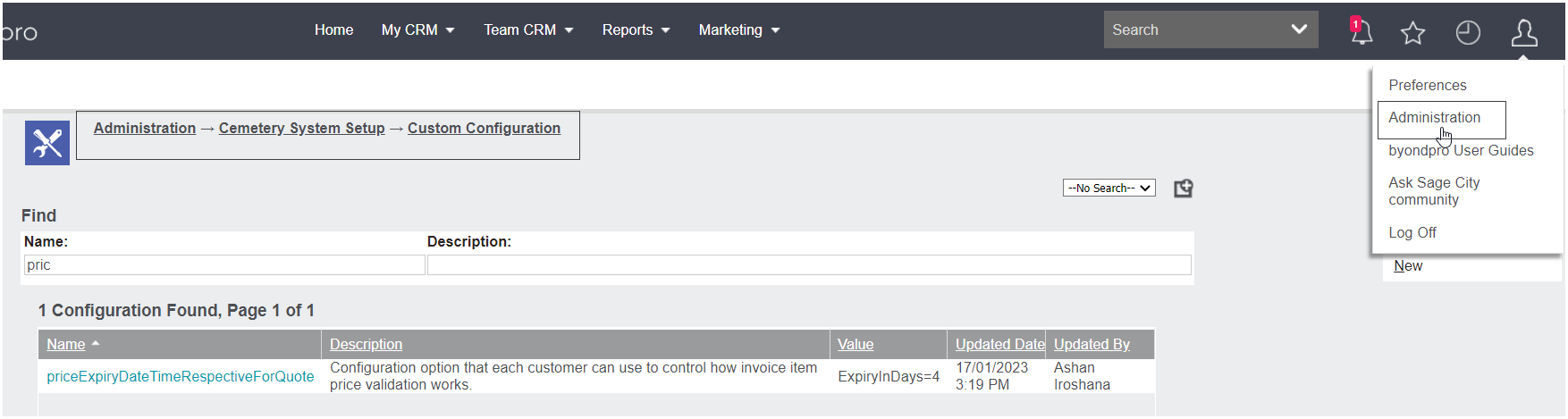Click the Name input field containing pric

224,265
